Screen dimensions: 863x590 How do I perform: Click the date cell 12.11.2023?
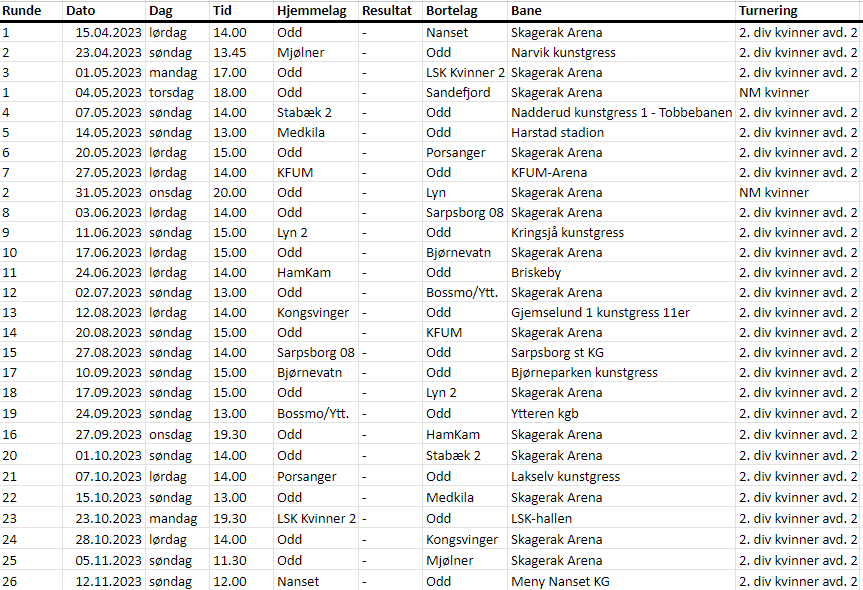click(x=108, y=582)
